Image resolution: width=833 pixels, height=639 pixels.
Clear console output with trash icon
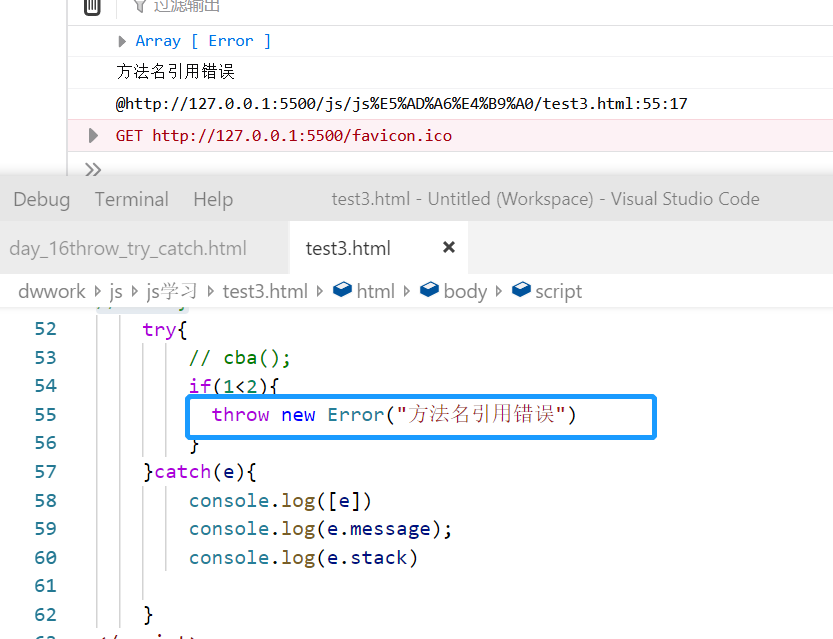(x=92, y=7)
